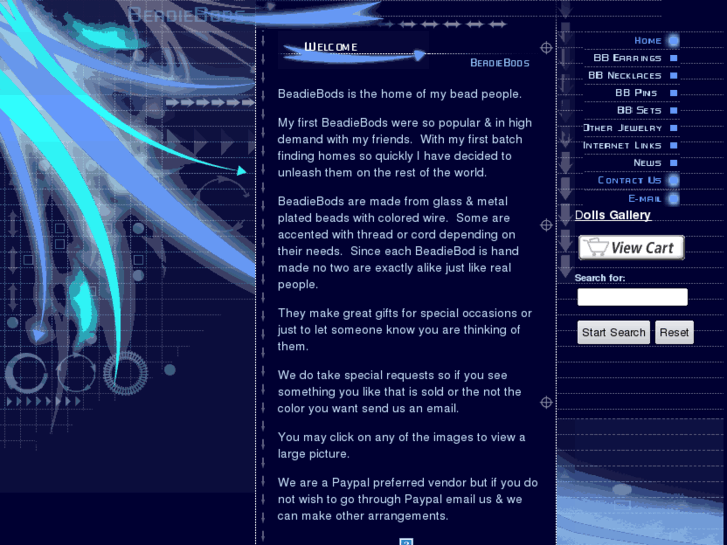Navigate to BB Pins page
Viewport: 727px width, 545px height.
(636, 93)
